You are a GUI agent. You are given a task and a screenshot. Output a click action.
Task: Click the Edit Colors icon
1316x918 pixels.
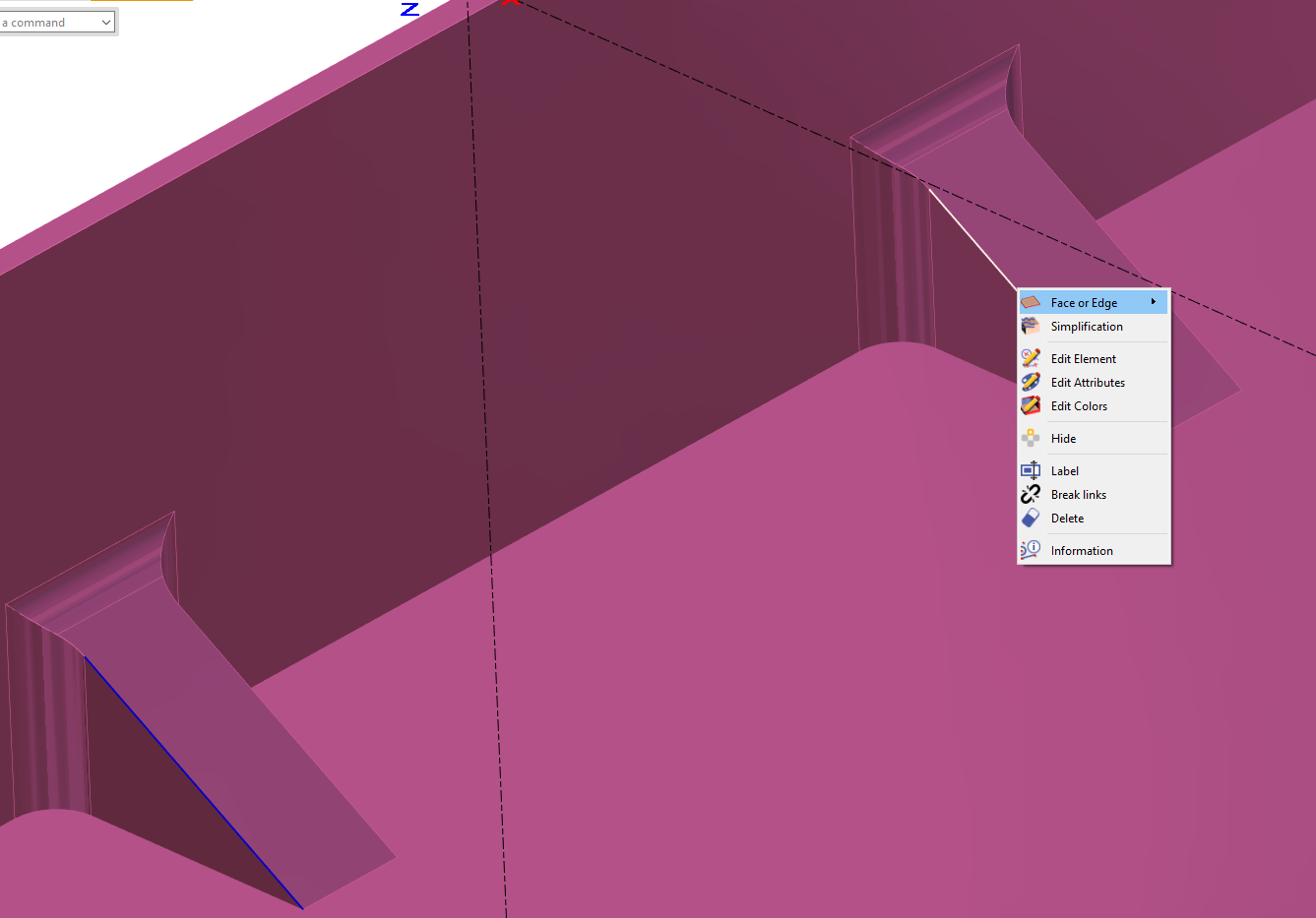(x=1031, y=406)
